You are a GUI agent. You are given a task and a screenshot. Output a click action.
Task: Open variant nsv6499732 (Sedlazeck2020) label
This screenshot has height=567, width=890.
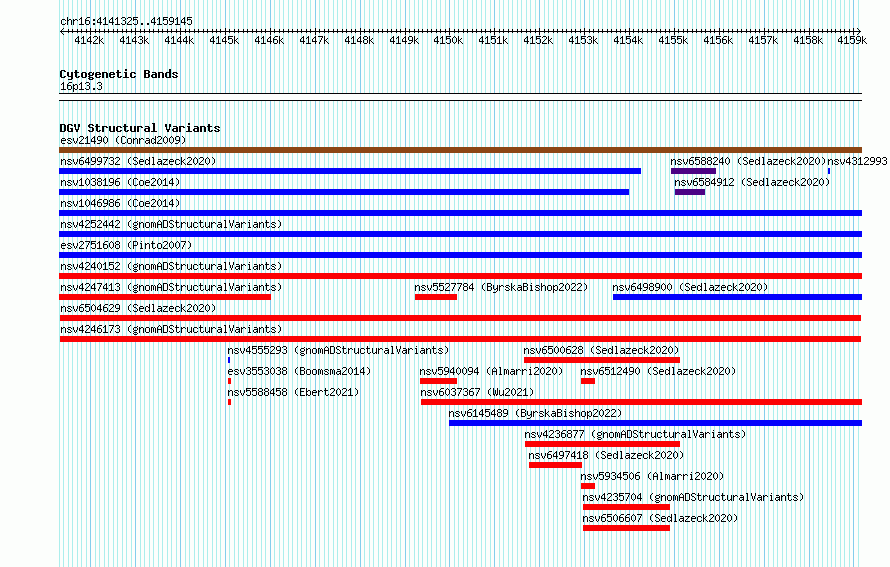point(138,161)
